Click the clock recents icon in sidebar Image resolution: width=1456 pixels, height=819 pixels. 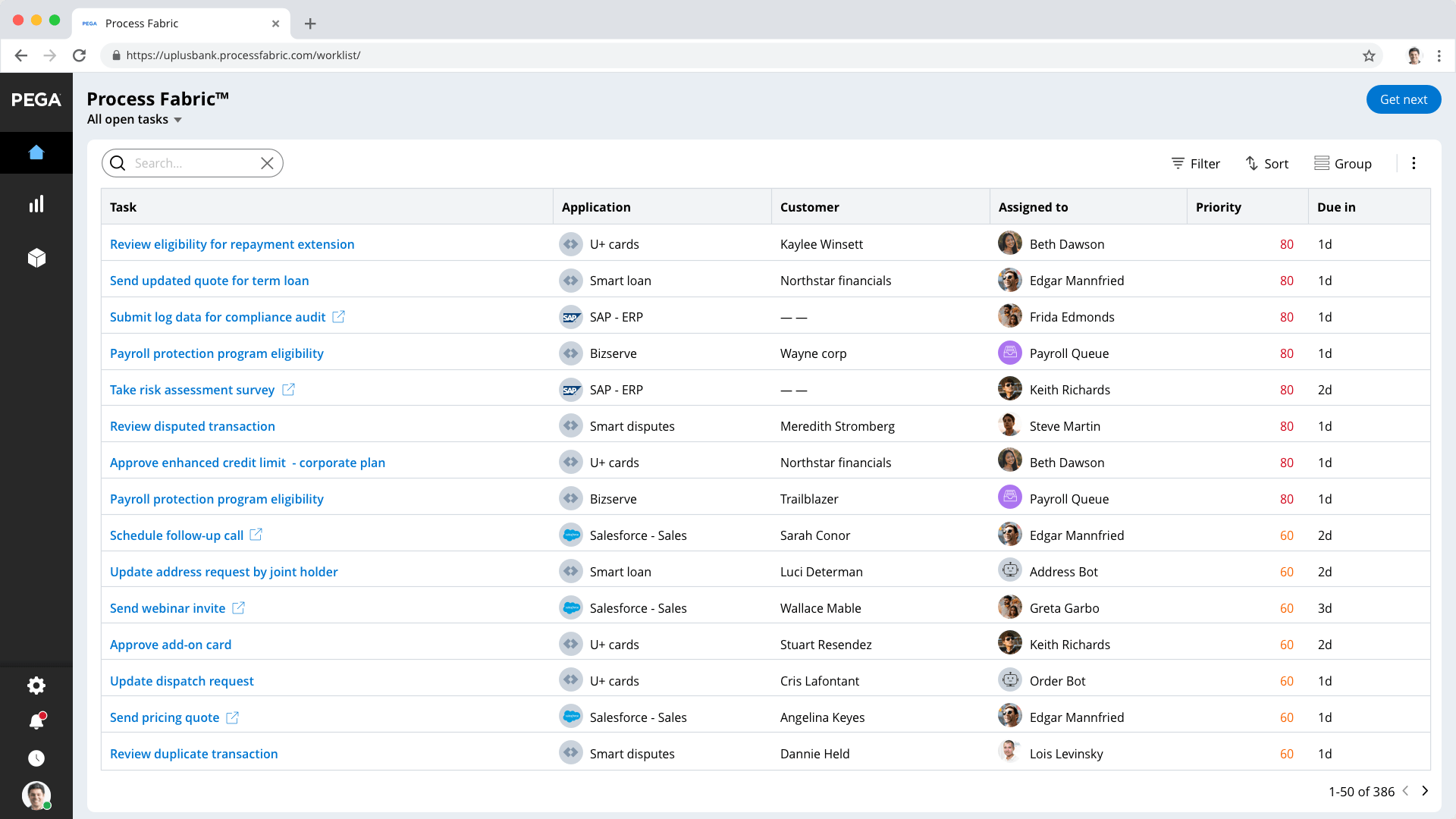(x=36, y=758)
